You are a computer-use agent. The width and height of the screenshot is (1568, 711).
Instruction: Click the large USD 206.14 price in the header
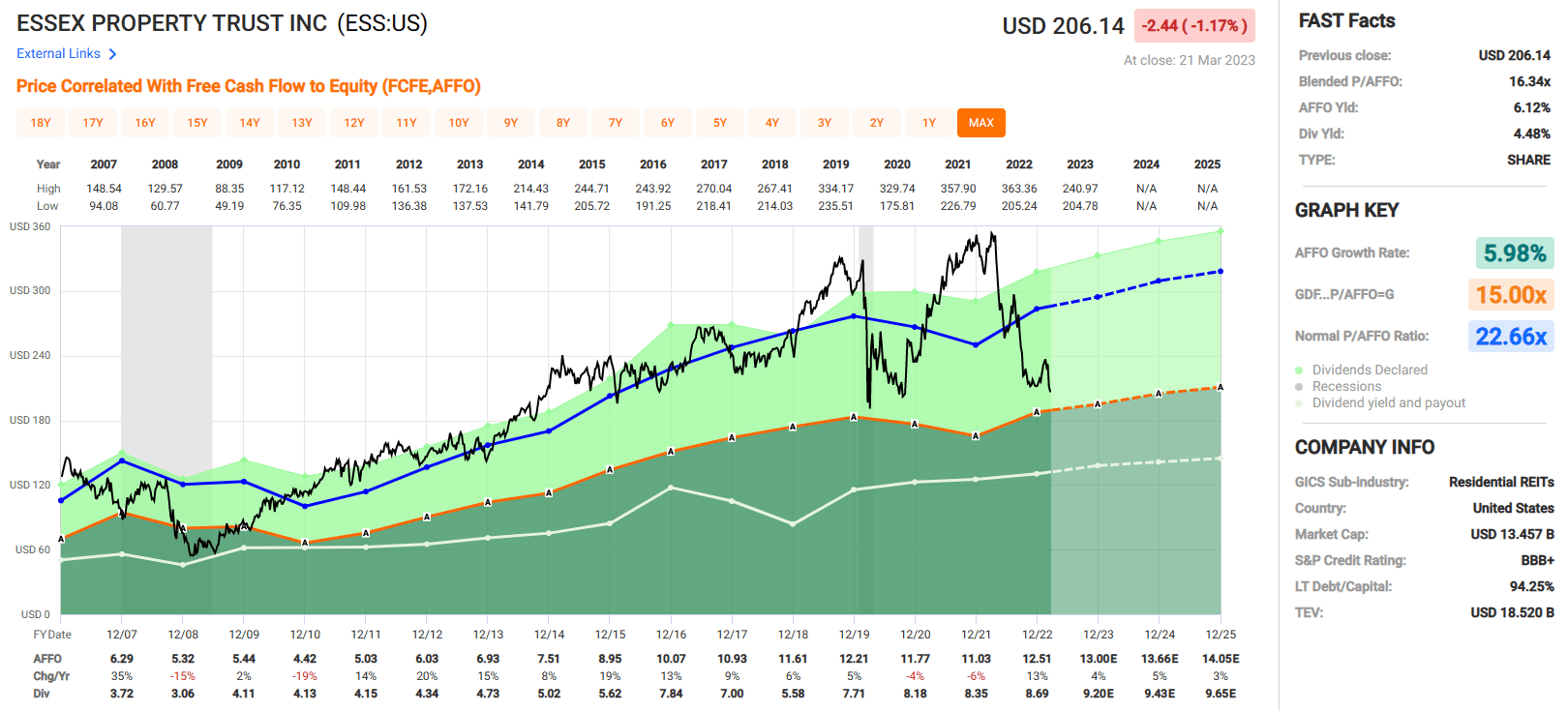pyautogui.click(x=1063, y=26)
